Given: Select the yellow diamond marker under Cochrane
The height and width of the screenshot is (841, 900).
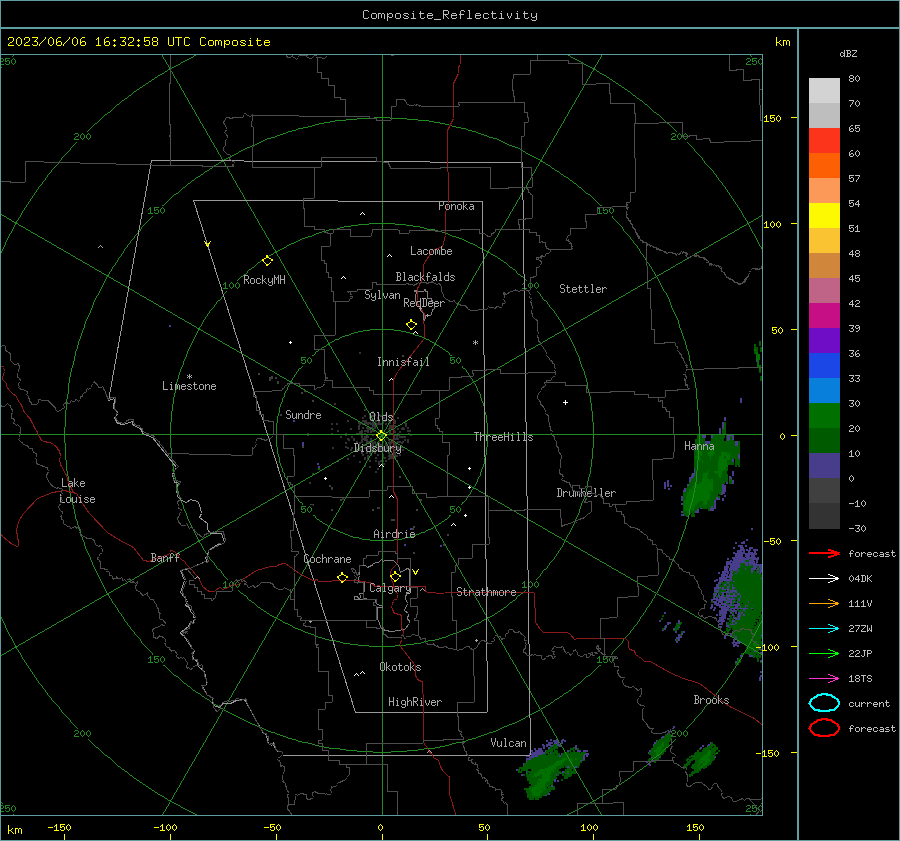Looking at the screenshot, I should point(342,578).
